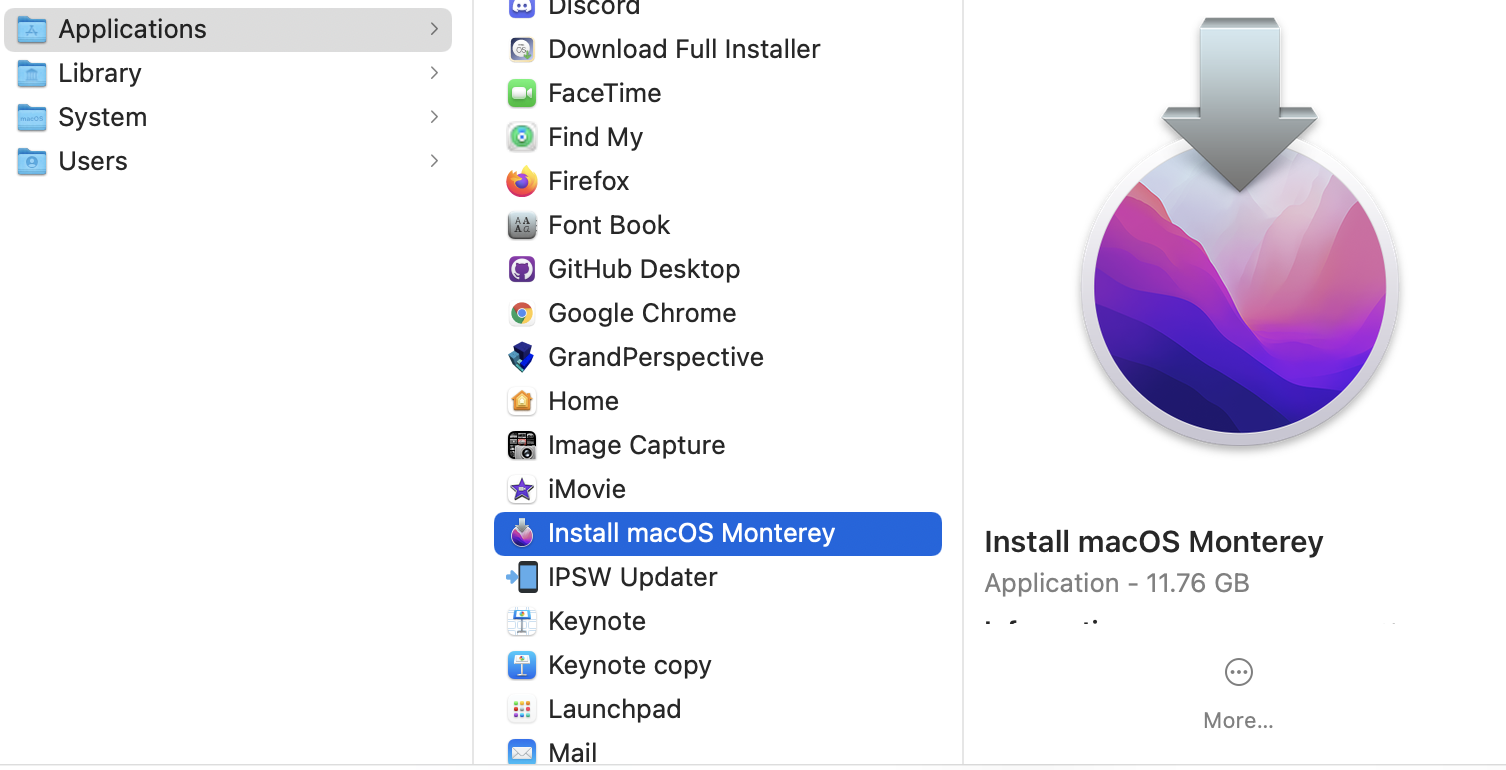
Task: Select the Launchpad grid icon
Action: coord(522,709)
